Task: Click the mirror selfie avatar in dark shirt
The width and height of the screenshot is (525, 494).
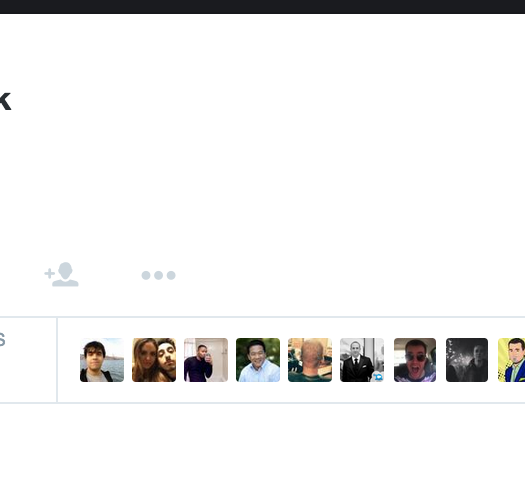Action: (206, 360)
